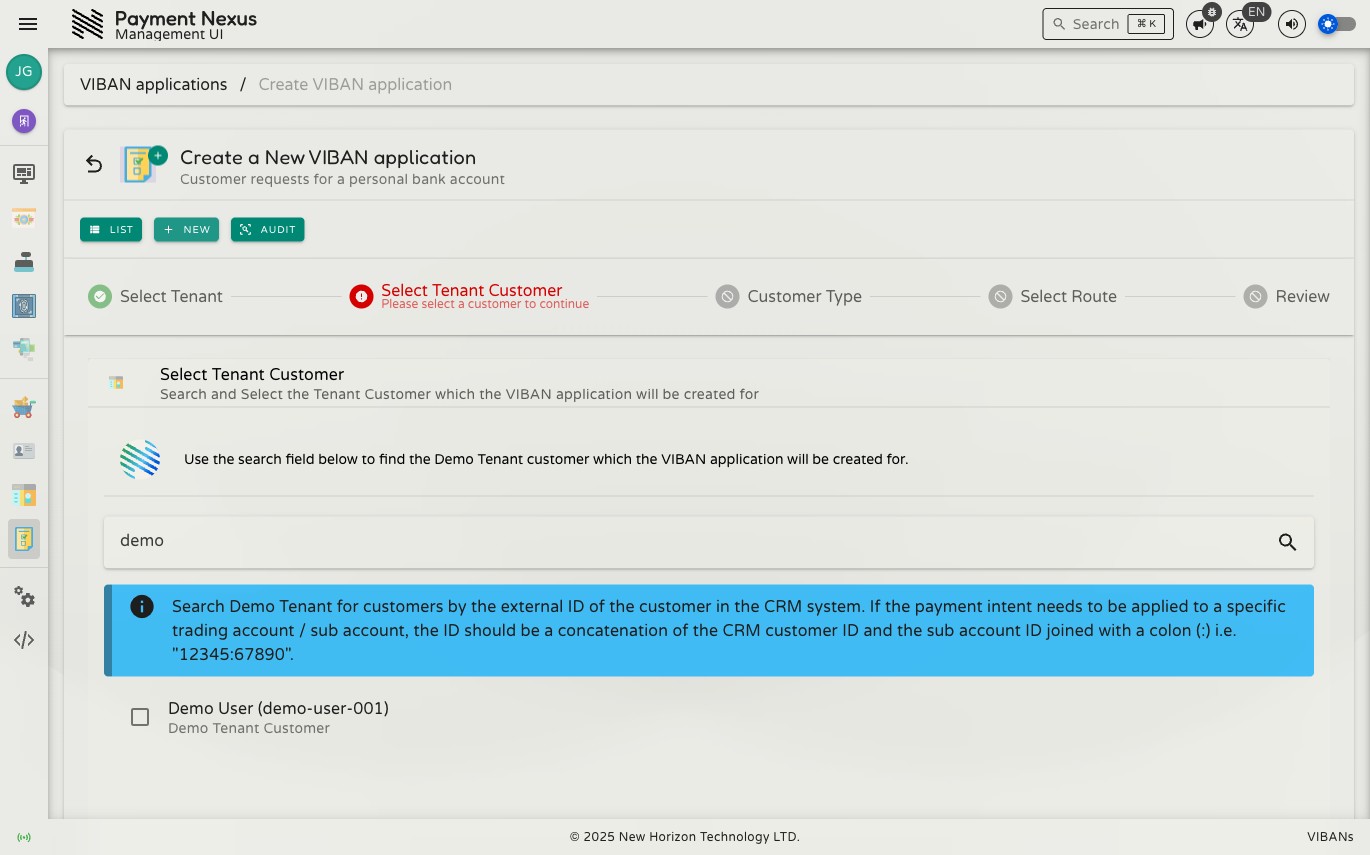
Task: Toggle the light/dark theme switch
Action: [x=1337, y=24]
